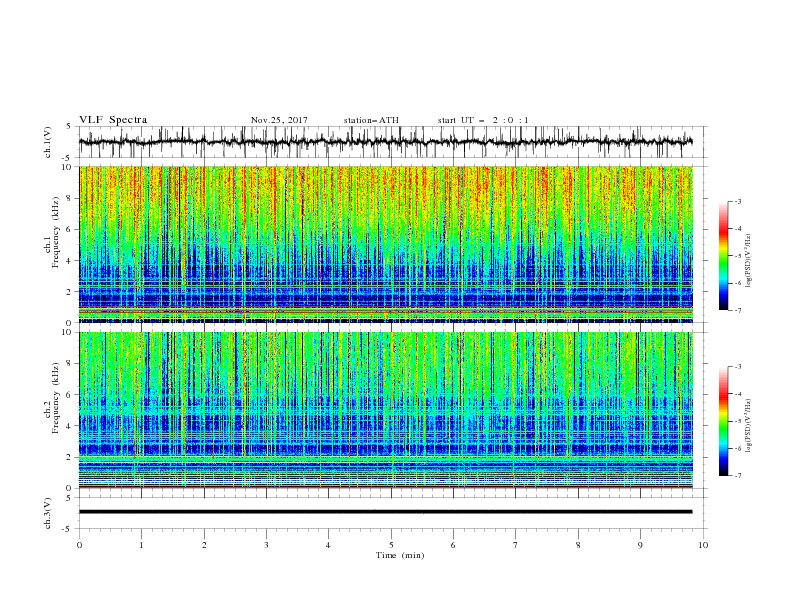Click time axis tick label "3"
The height and width of the screenshot is (612, 792).
(x=266, y=545)
